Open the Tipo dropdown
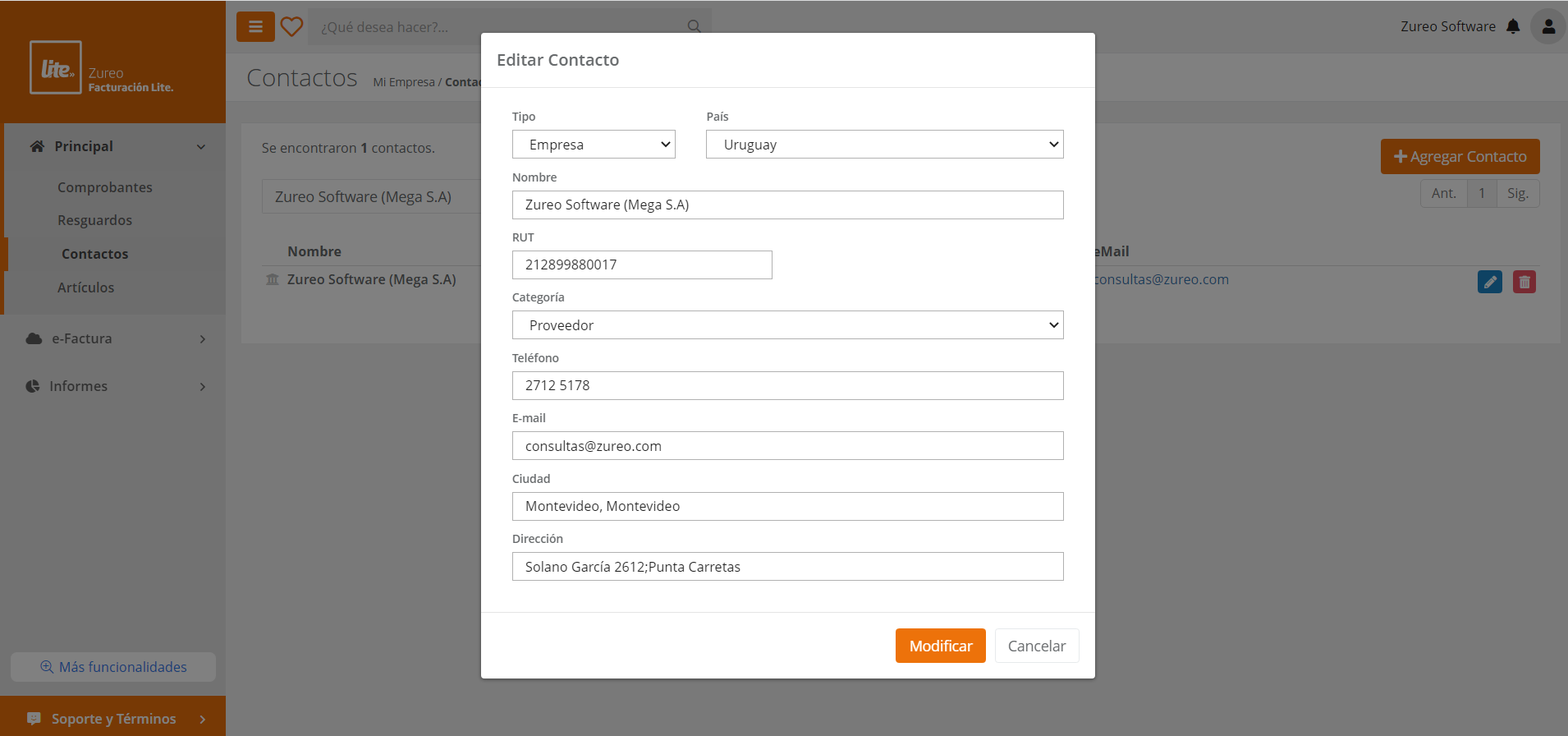Image resolution: width=1568 pixels, height=736 pixels. click(x=594, y=145)
